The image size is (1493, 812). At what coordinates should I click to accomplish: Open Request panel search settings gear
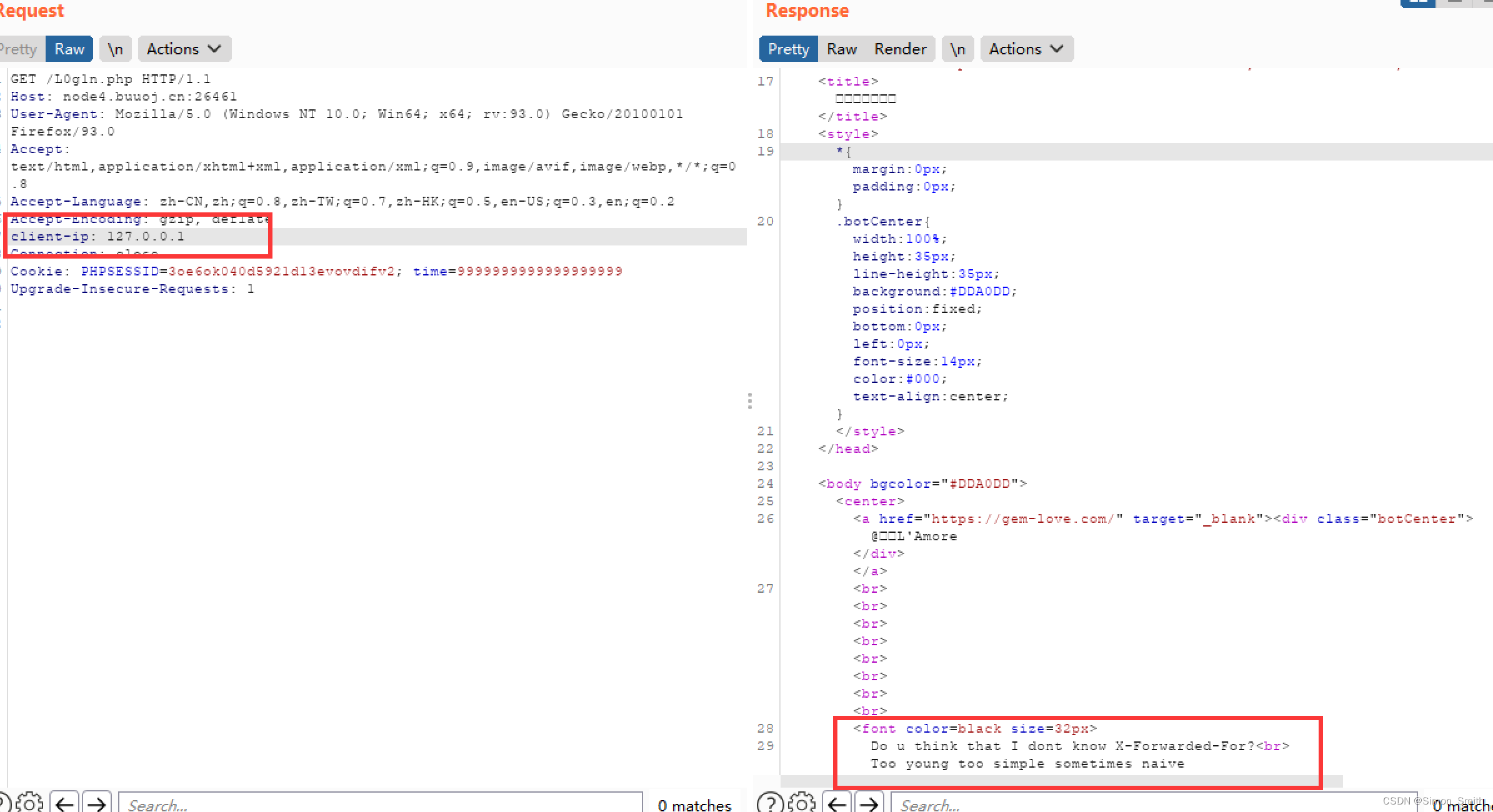29,802
